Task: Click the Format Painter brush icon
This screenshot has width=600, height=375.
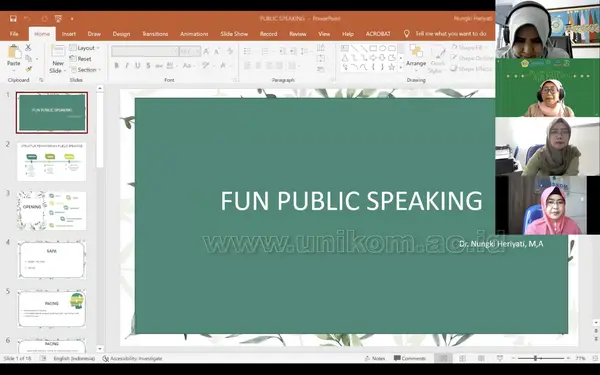Action: pos(29,69)
